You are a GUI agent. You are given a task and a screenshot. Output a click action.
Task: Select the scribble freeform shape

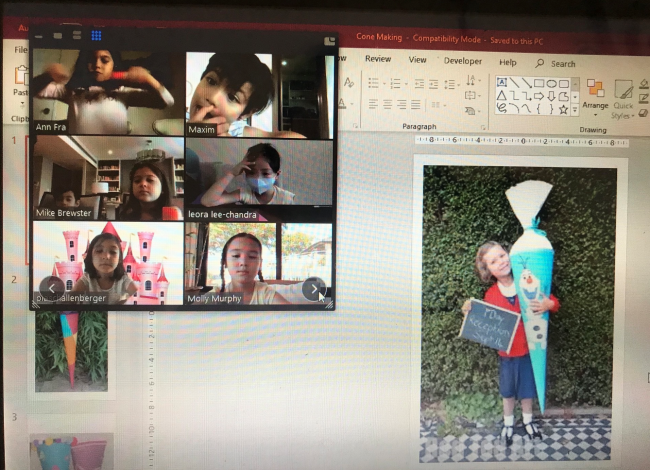tap(502, 108)
